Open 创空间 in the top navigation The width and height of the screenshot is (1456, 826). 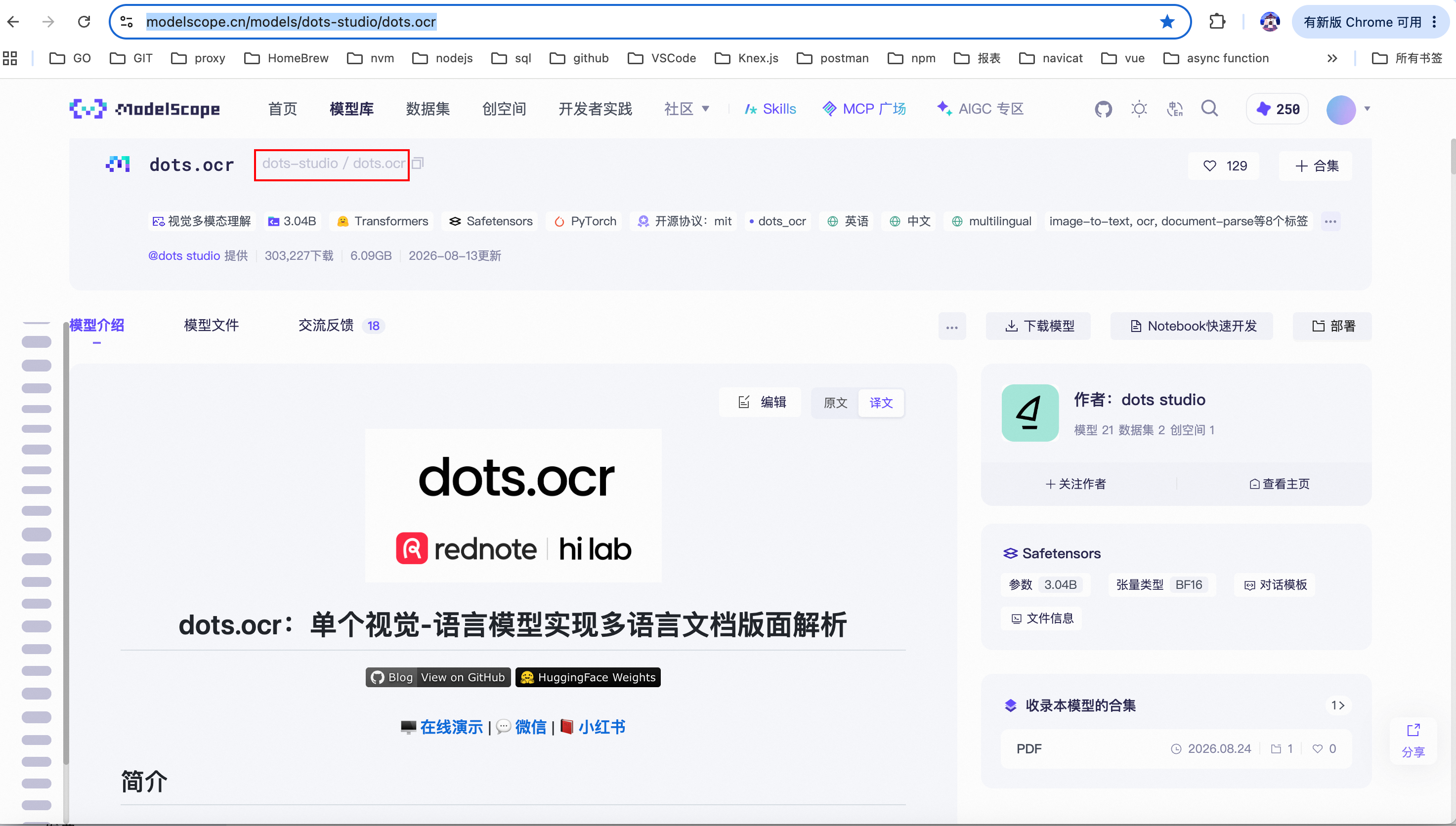504,108
